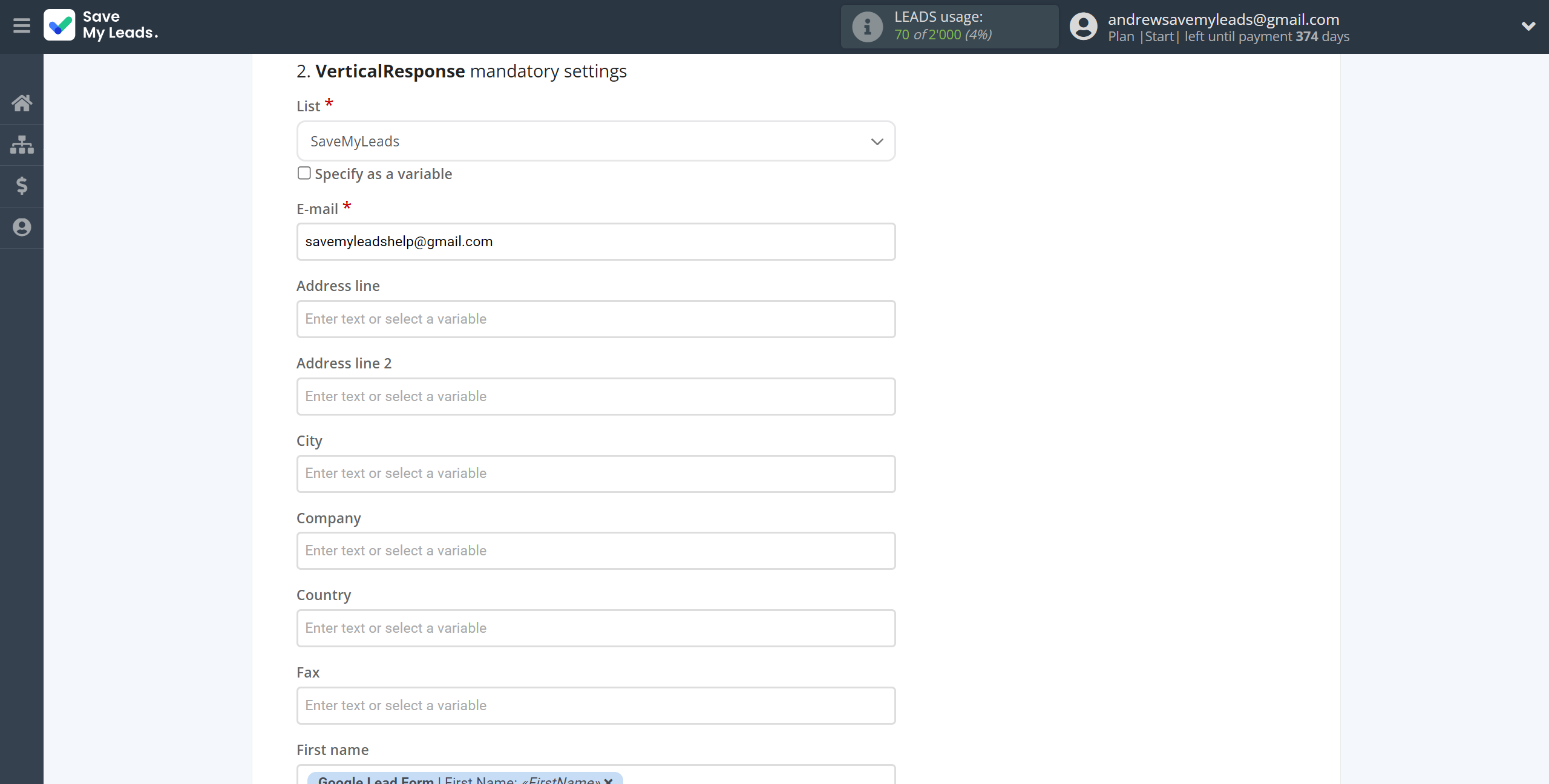Click the Fax input field
The height and width of the screenshot is (784, 1549).
tap(596, 705)
